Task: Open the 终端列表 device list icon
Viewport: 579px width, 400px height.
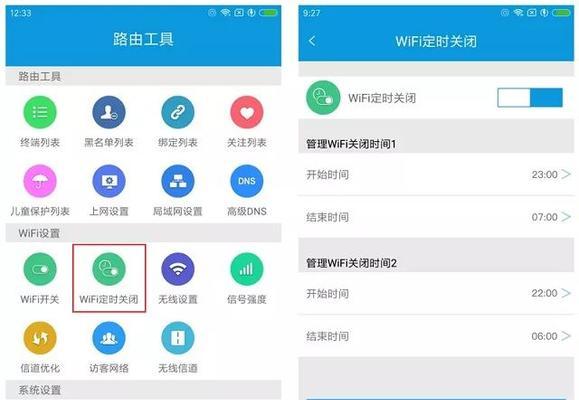Action: (40, 112)
